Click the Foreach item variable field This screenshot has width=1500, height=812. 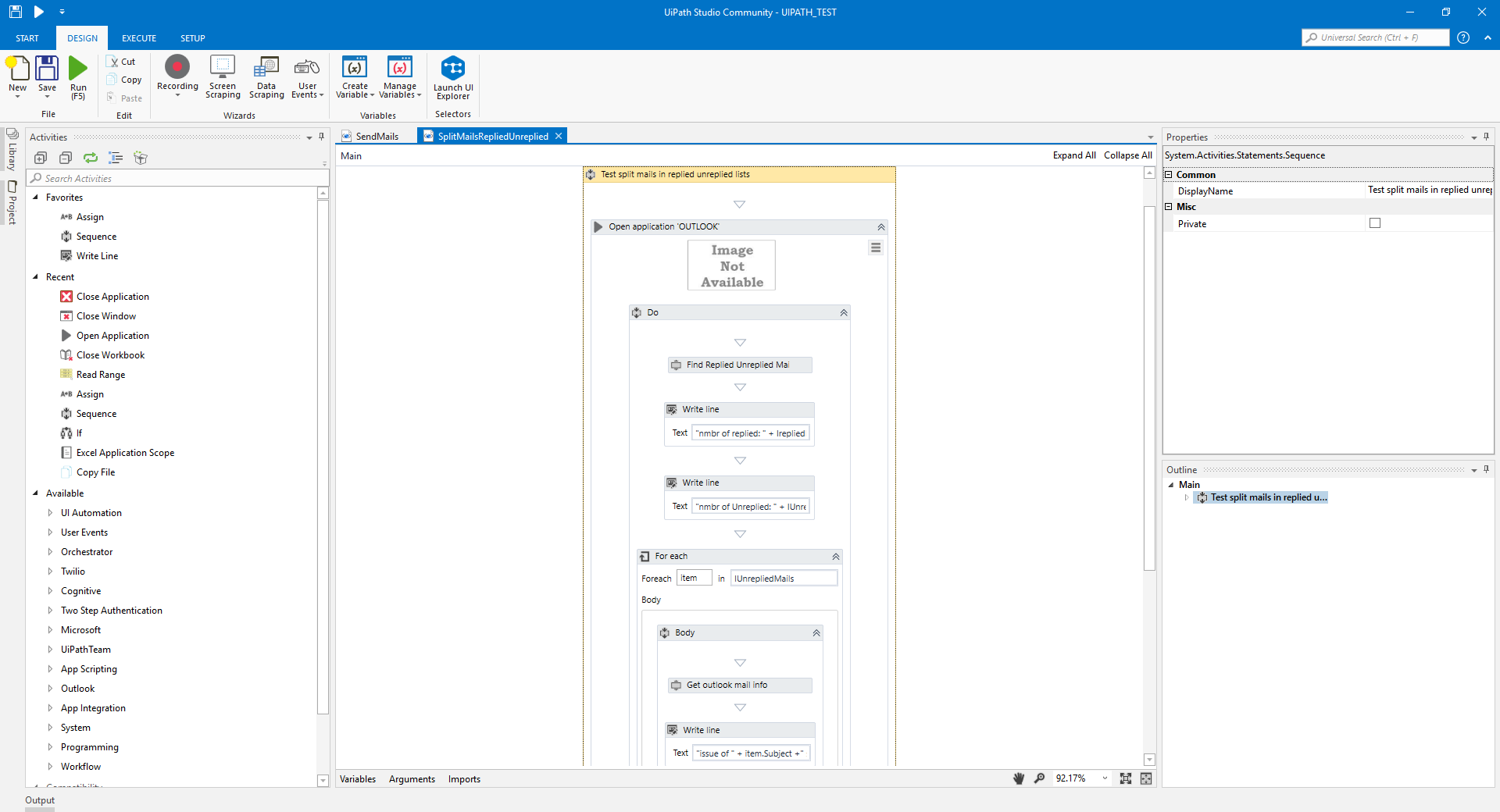pos(694,579)
